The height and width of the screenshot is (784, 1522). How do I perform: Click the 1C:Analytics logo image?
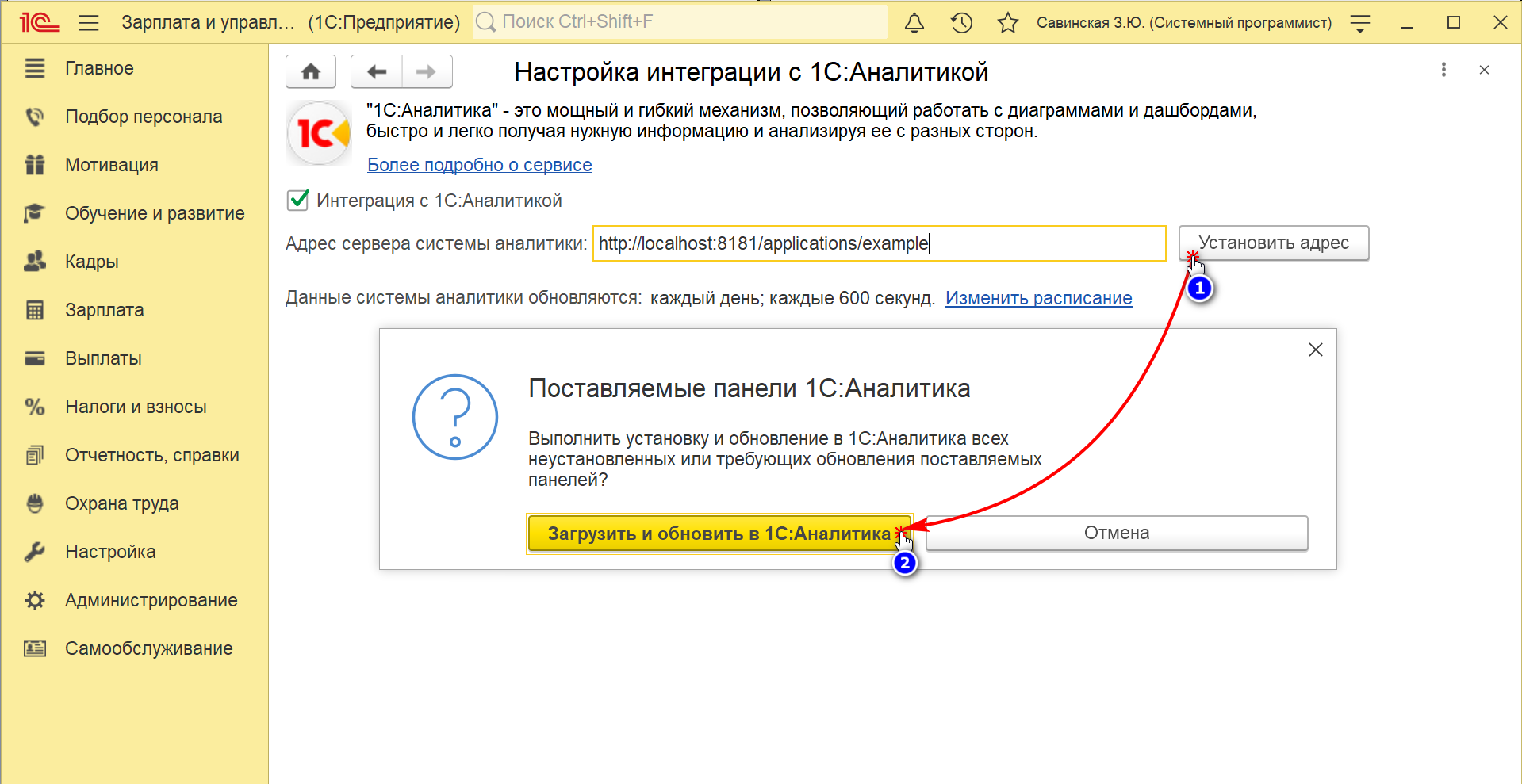[319, 133]
